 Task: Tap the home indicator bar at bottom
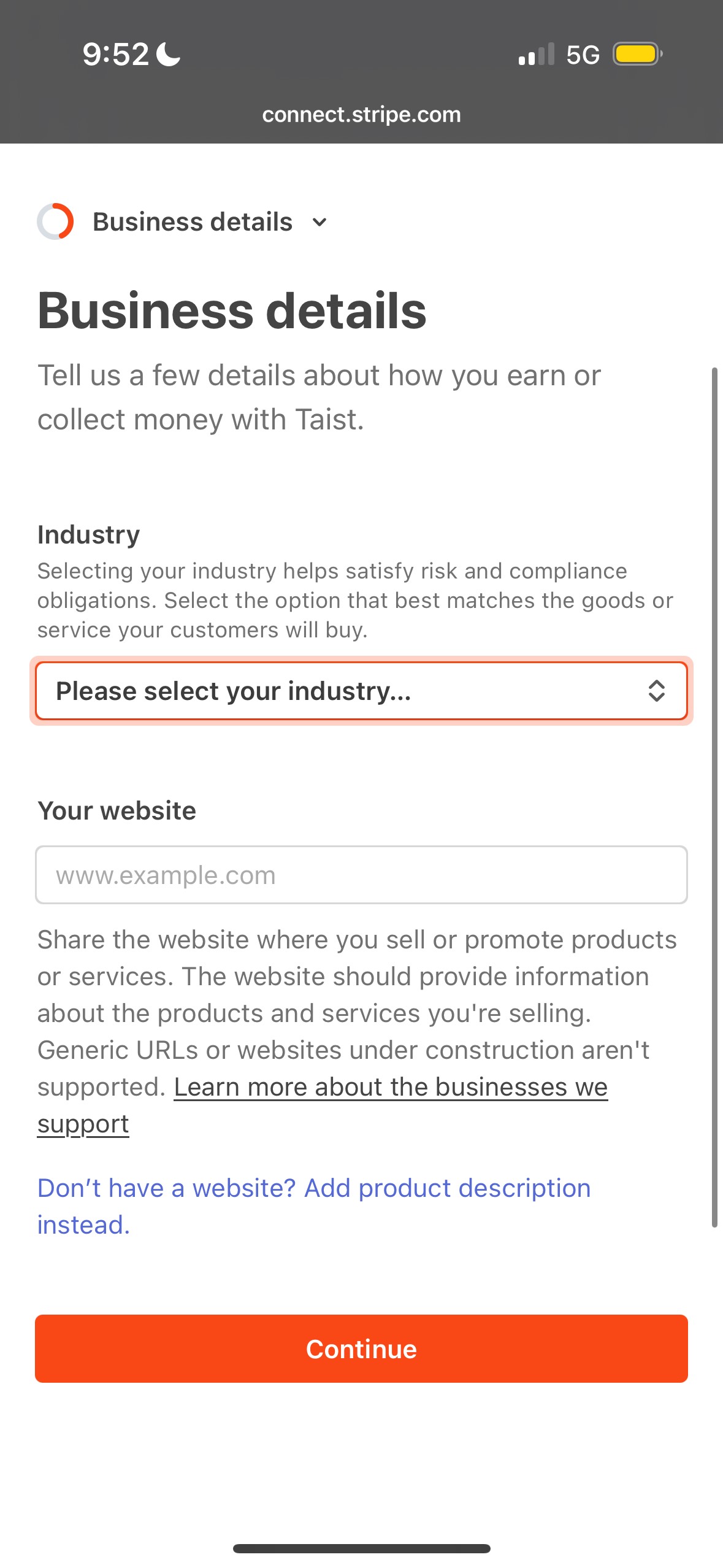click(361, 1548)
